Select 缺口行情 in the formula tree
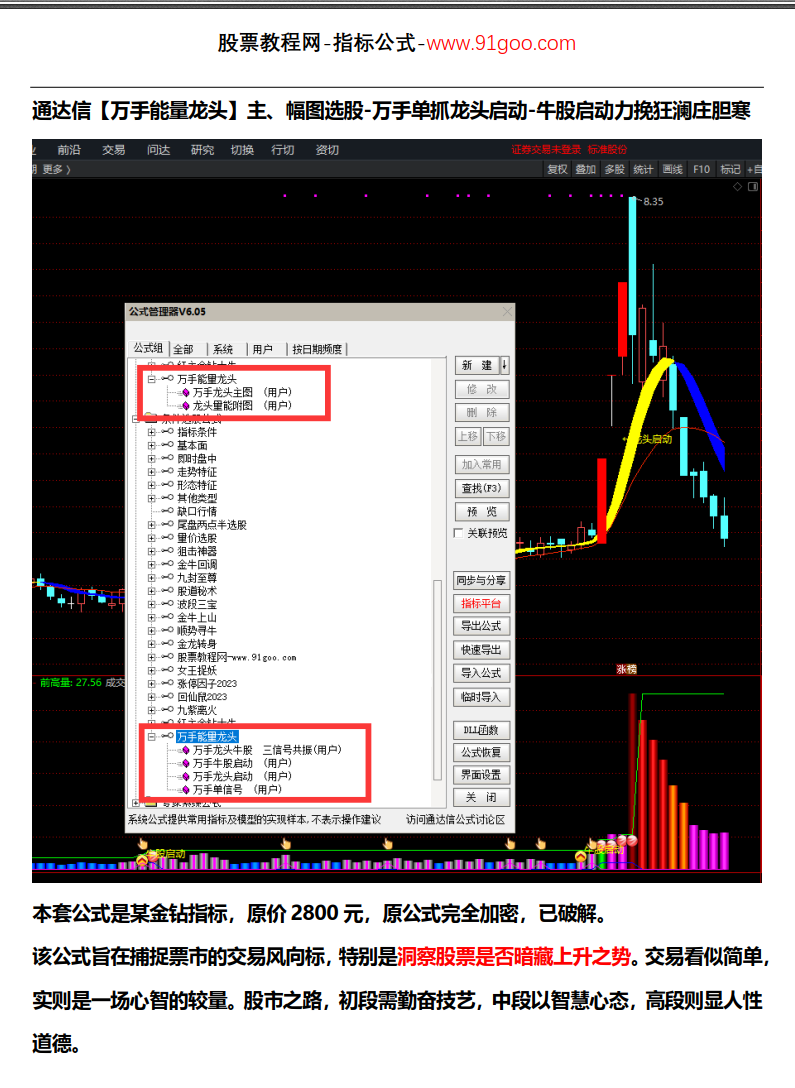This screenshot has width=795, height=1088. coord(196,511)
